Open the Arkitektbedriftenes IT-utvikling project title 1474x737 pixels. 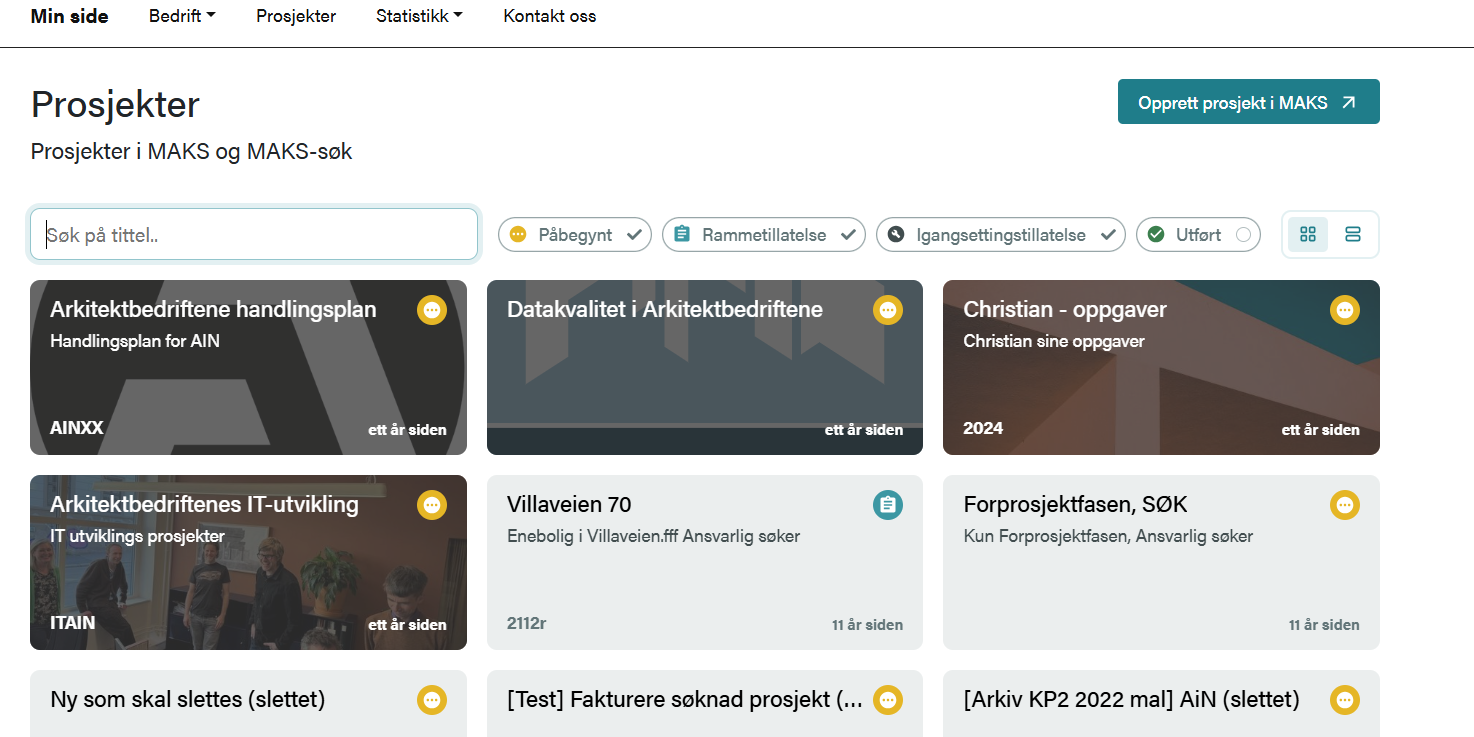[204, 505]
